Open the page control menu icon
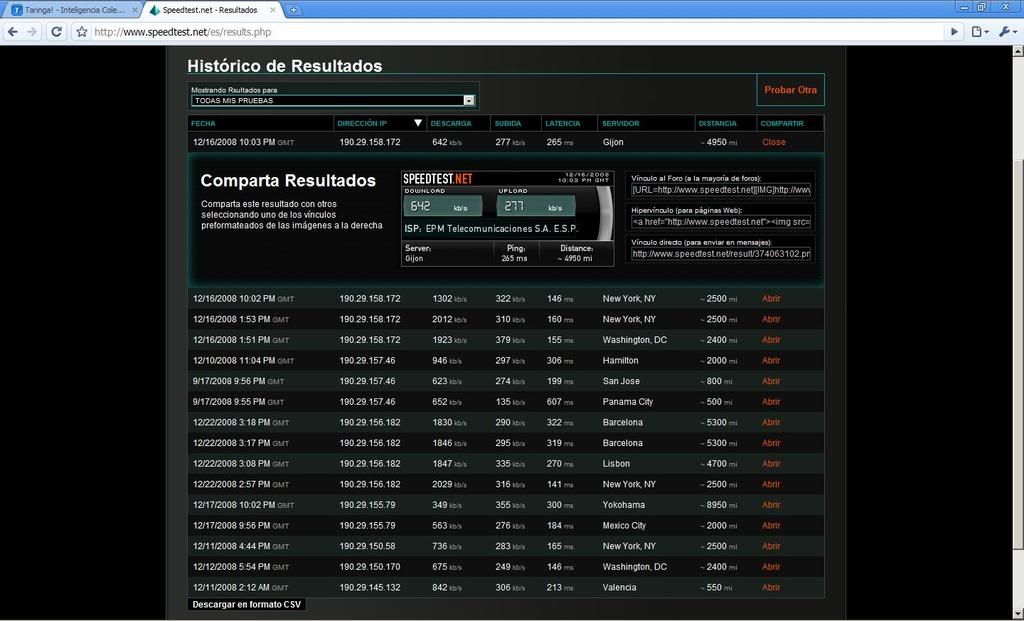Screen dimensions: 1024x621 [979, 31]
